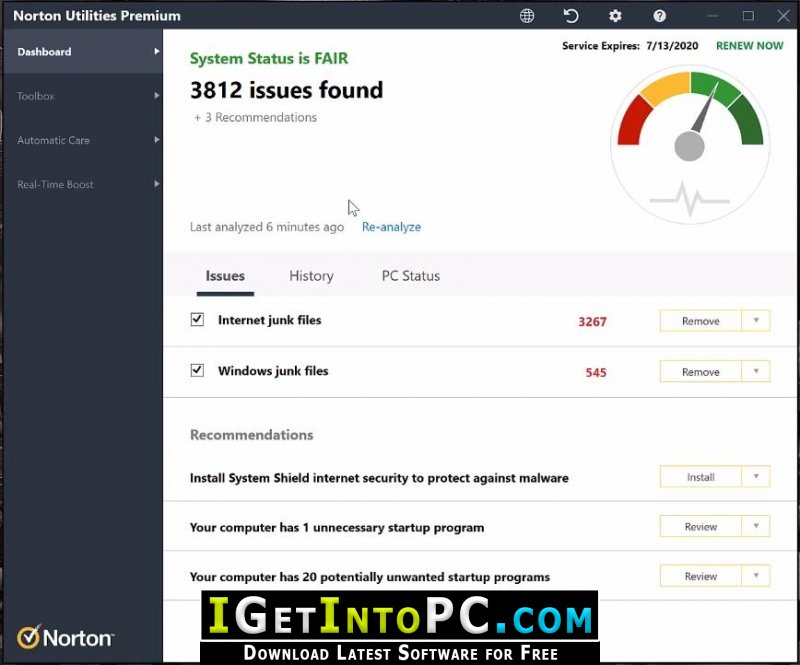
Task: Review the 20 potentially unwanted startup programs
Action: 700,577
